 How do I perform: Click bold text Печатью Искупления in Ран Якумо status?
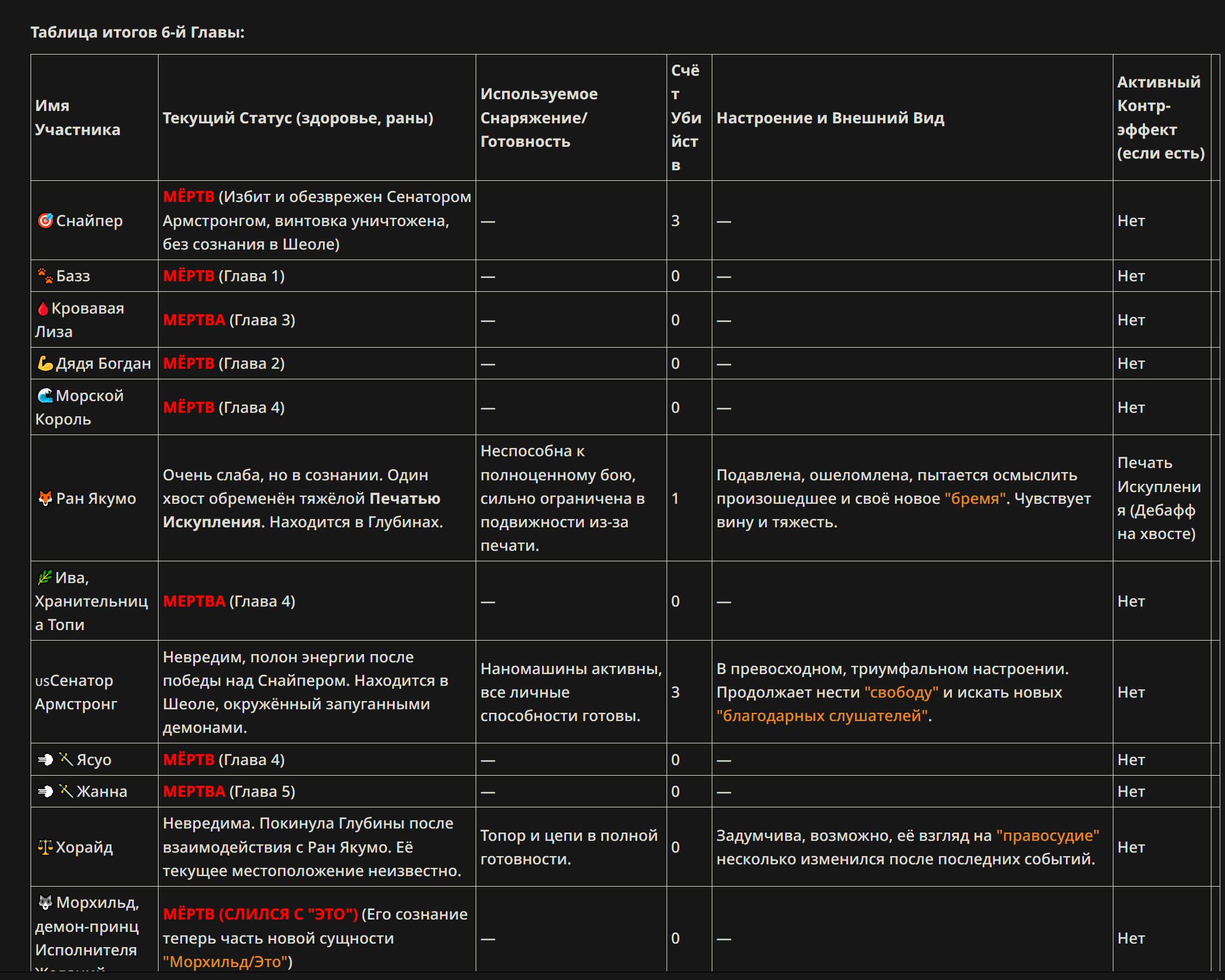pos(301,510)
